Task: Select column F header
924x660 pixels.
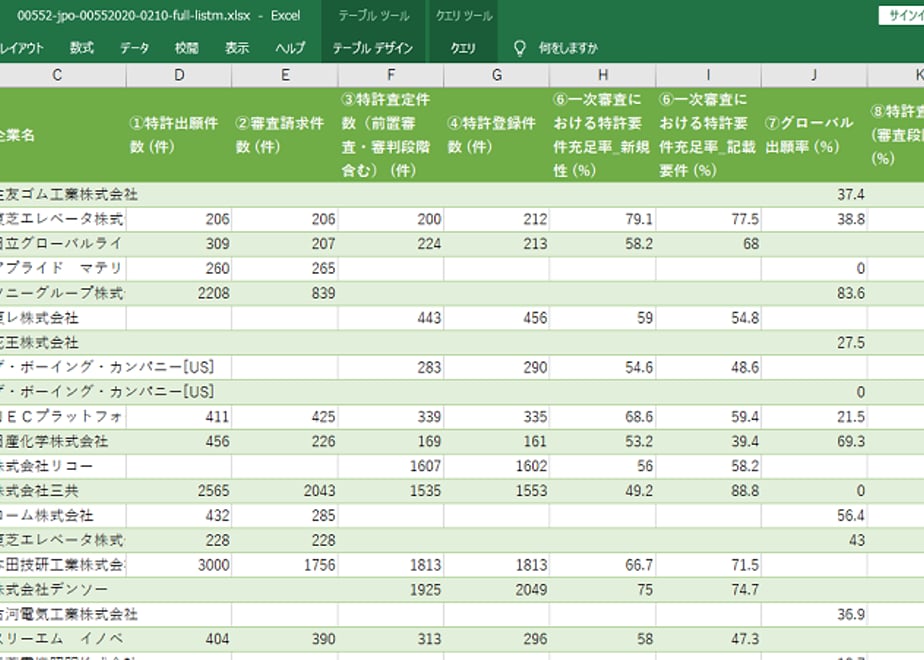Action: [391, 75]
